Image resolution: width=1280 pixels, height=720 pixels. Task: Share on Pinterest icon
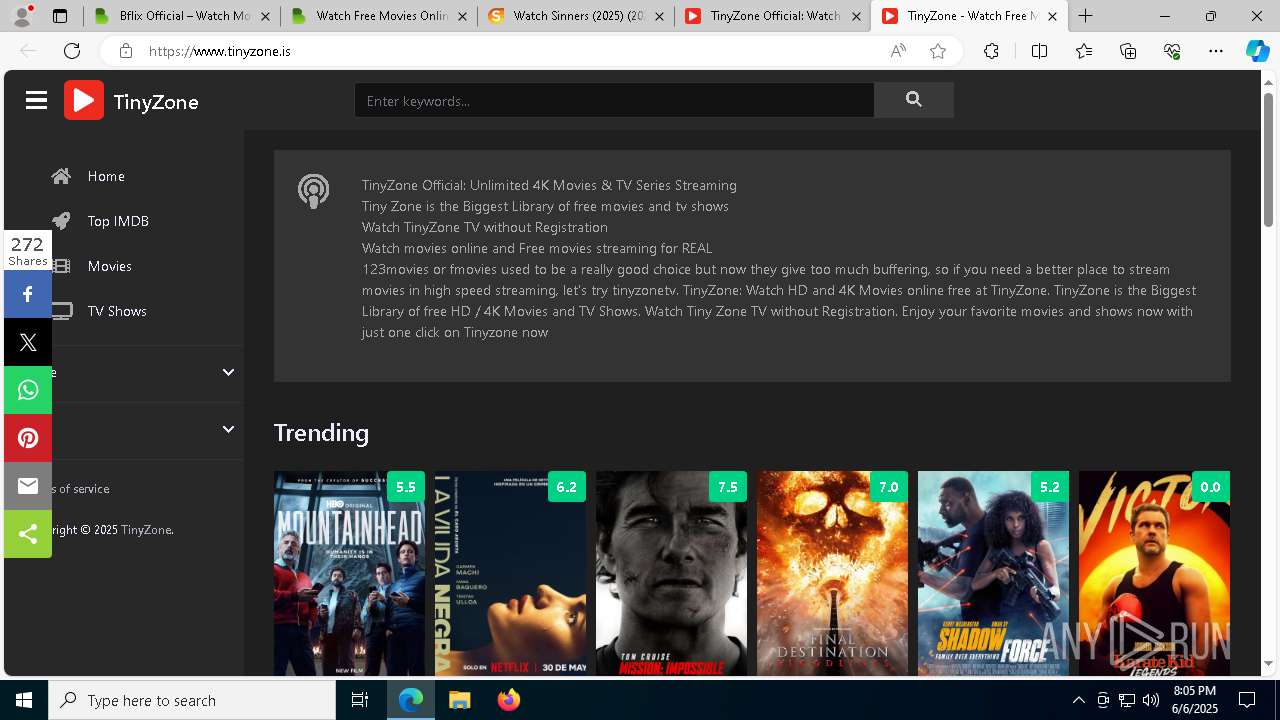click(x=28, y=438)
